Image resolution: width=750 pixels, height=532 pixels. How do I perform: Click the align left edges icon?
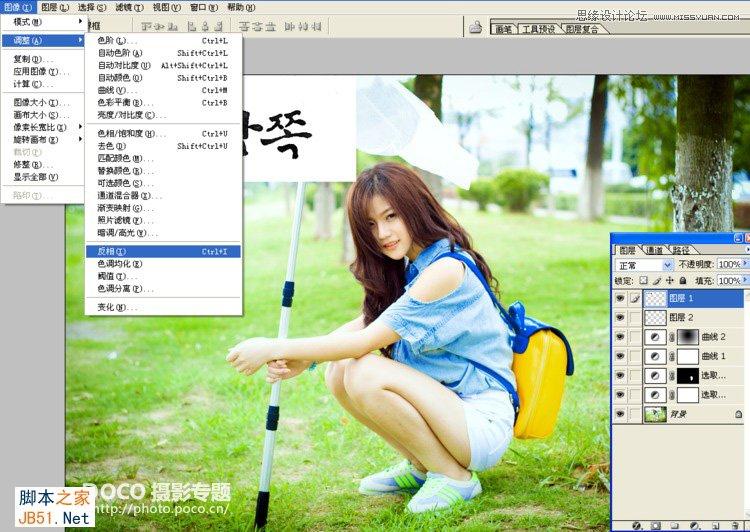click(x=192, y=26)
